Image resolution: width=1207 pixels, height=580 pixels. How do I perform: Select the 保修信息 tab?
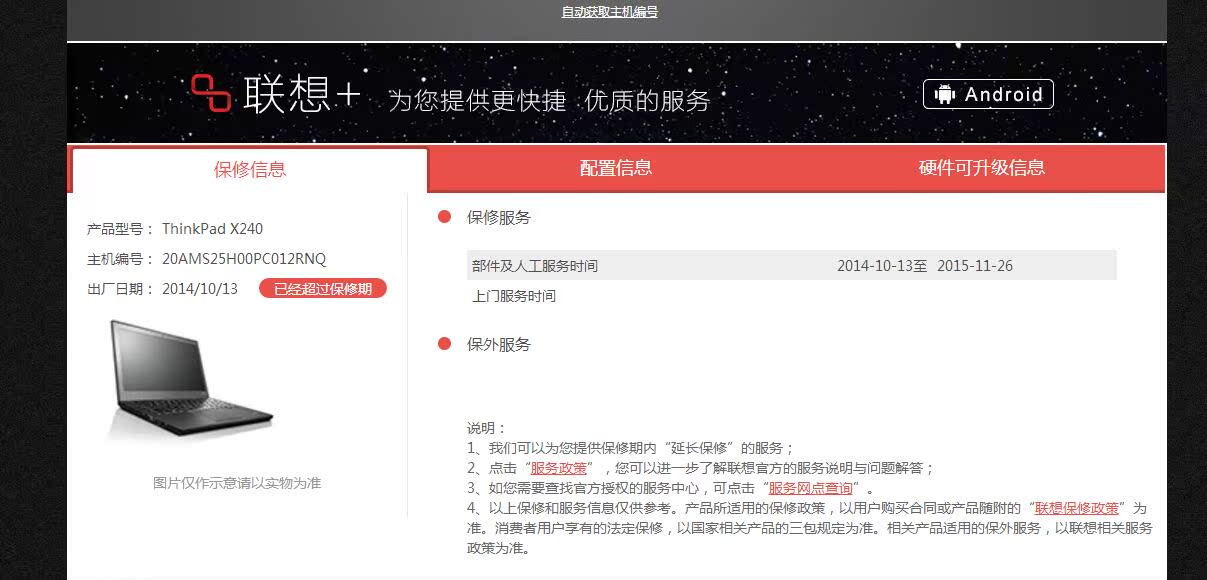click(x=250, y=169)
